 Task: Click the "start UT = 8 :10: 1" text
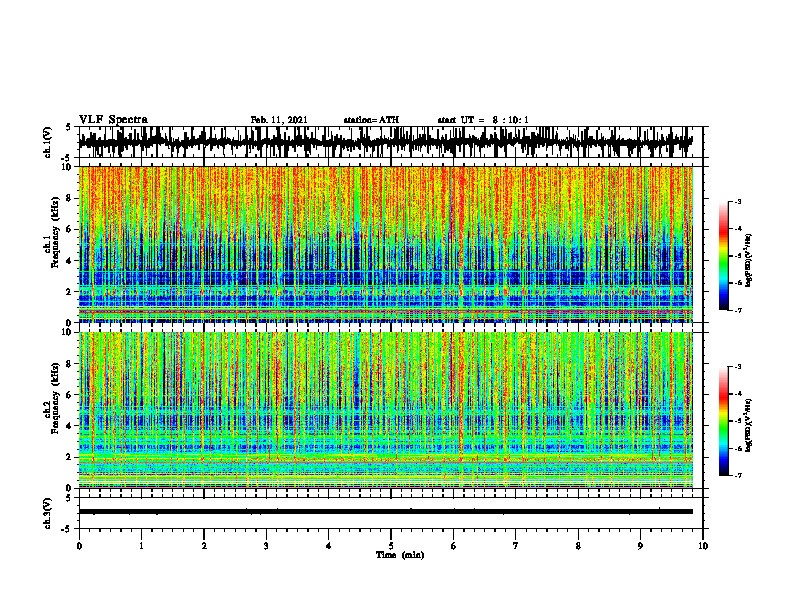click(483, 120)
